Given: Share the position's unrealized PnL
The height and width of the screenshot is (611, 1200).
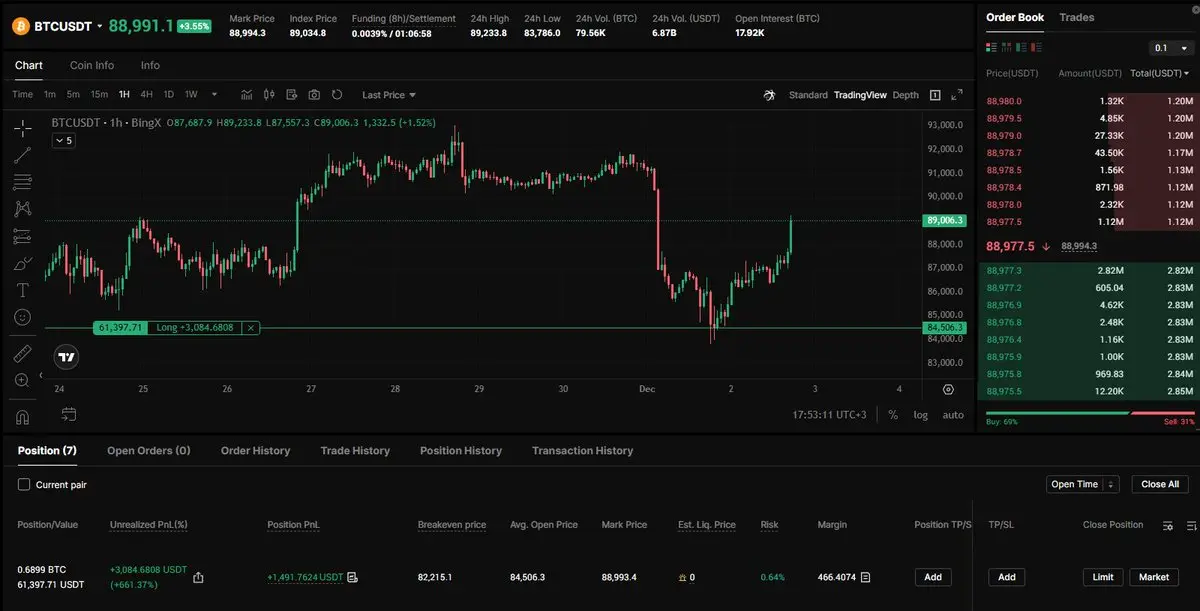Looking at the screenshot, I should [x=198, y=577].
